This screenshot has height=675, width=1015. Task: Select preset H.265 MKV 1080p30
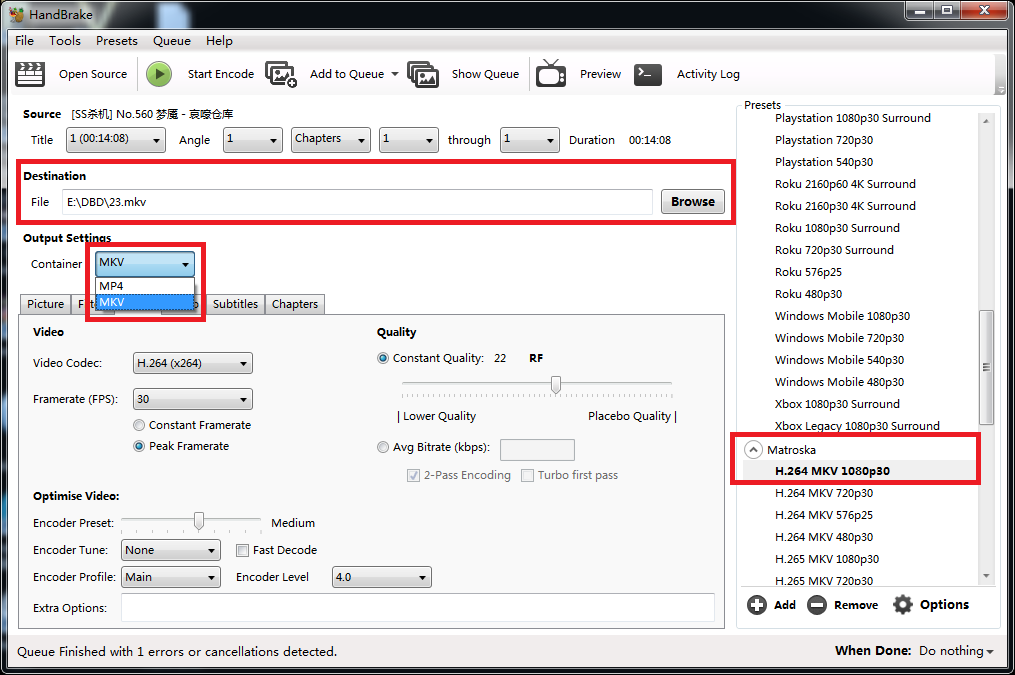click(x=827, y=559)
